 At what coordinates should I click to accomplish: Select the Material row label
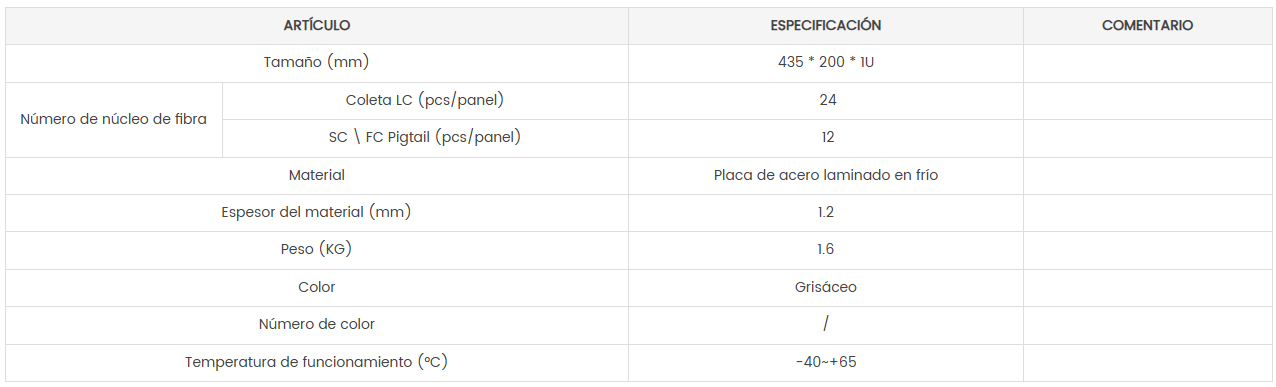317,175
